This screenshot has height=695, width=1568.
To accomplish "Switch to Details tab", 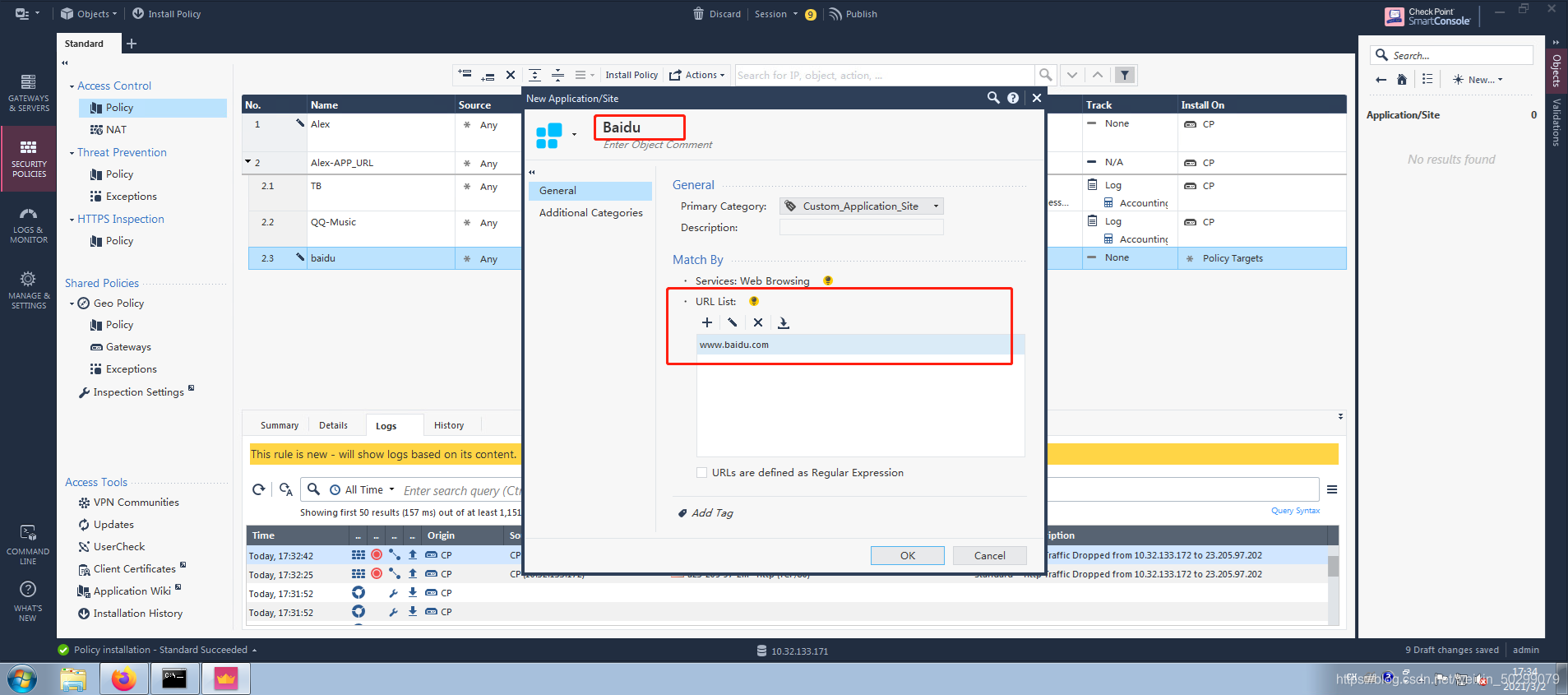I will (333, 425).
